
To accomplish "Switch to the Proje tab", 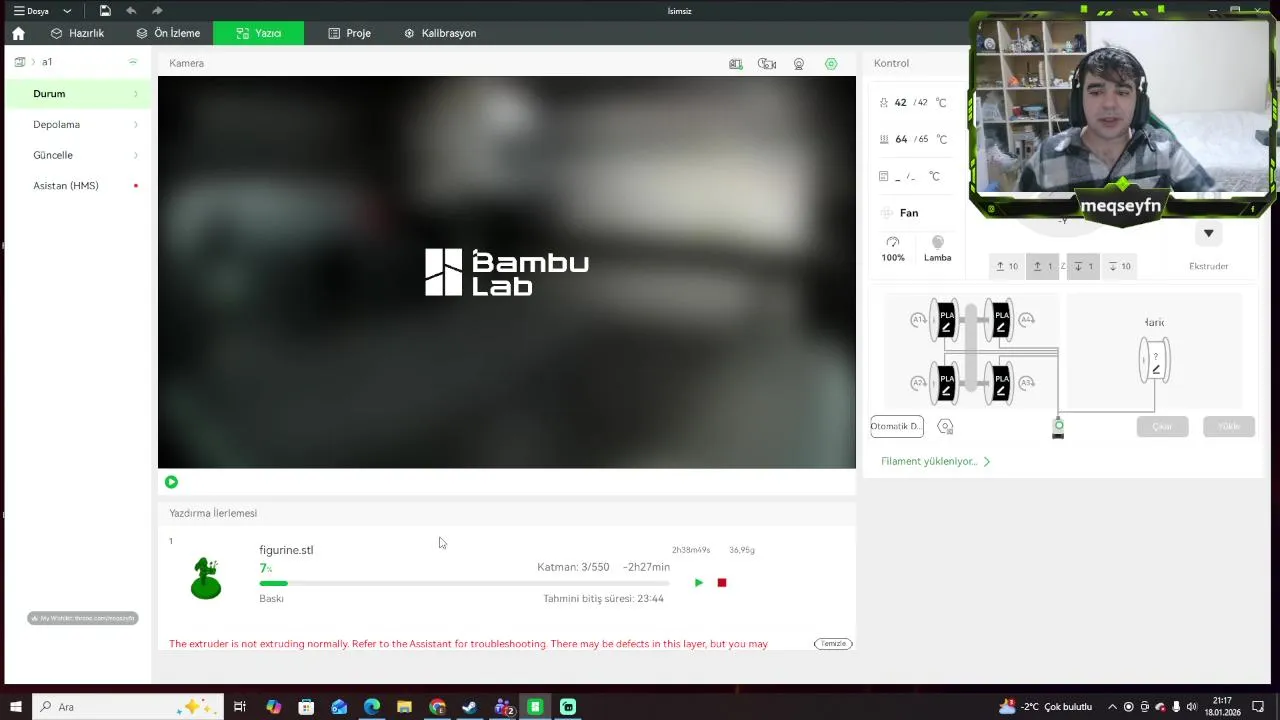I will coord(350,33).
